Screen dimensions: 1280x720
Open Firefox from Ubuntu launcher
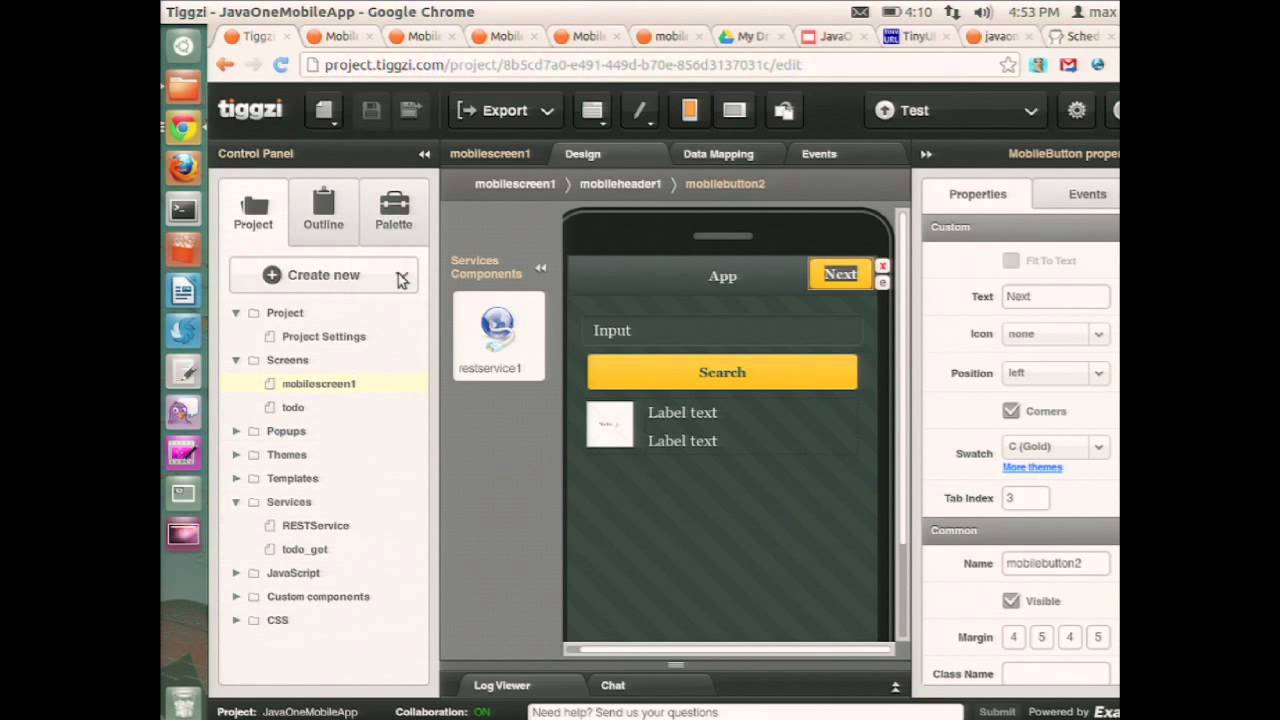(183, 168)
